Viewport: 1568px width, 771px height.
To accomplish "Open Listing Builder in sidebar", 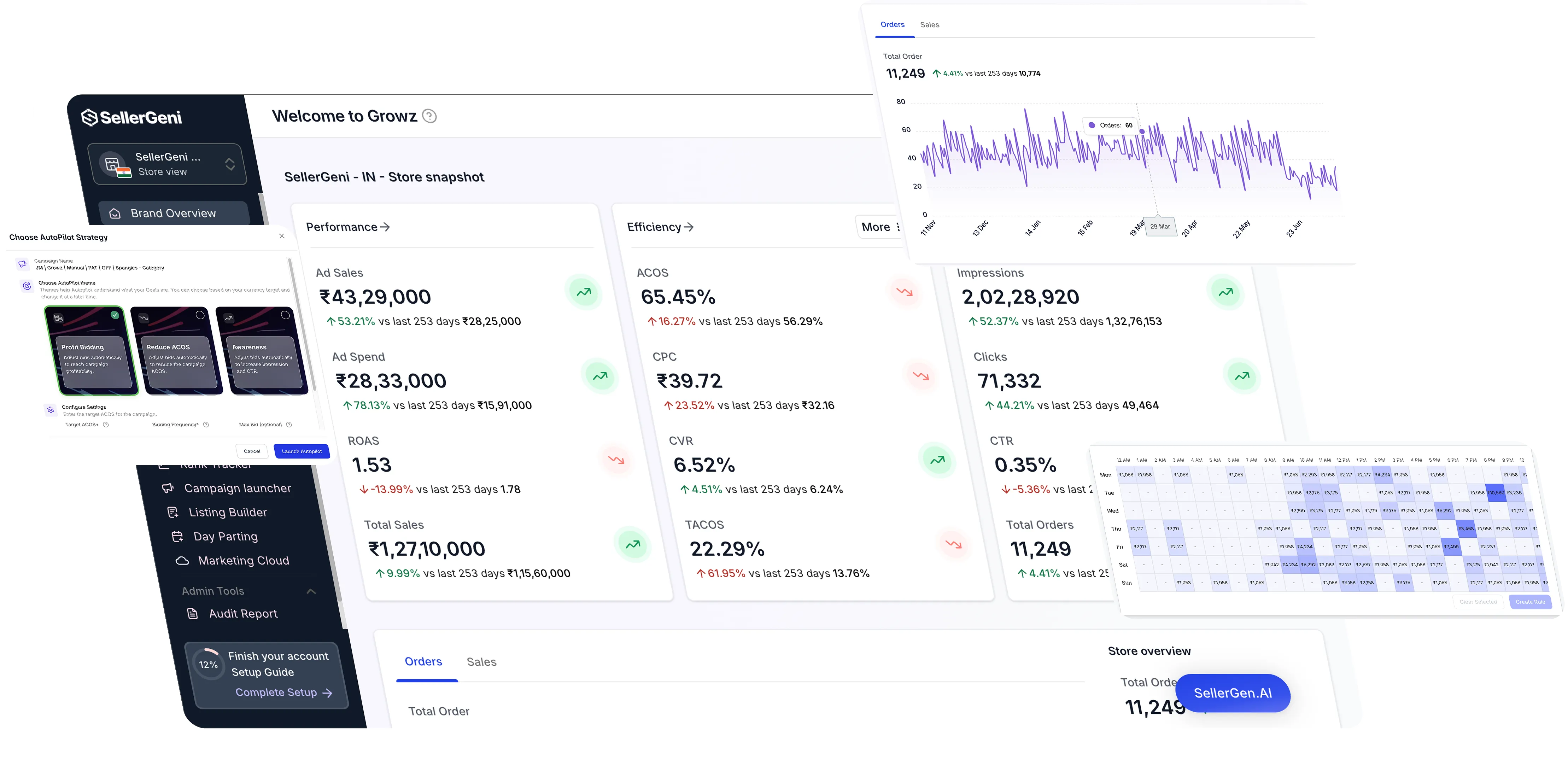I will tap(228, 512).
